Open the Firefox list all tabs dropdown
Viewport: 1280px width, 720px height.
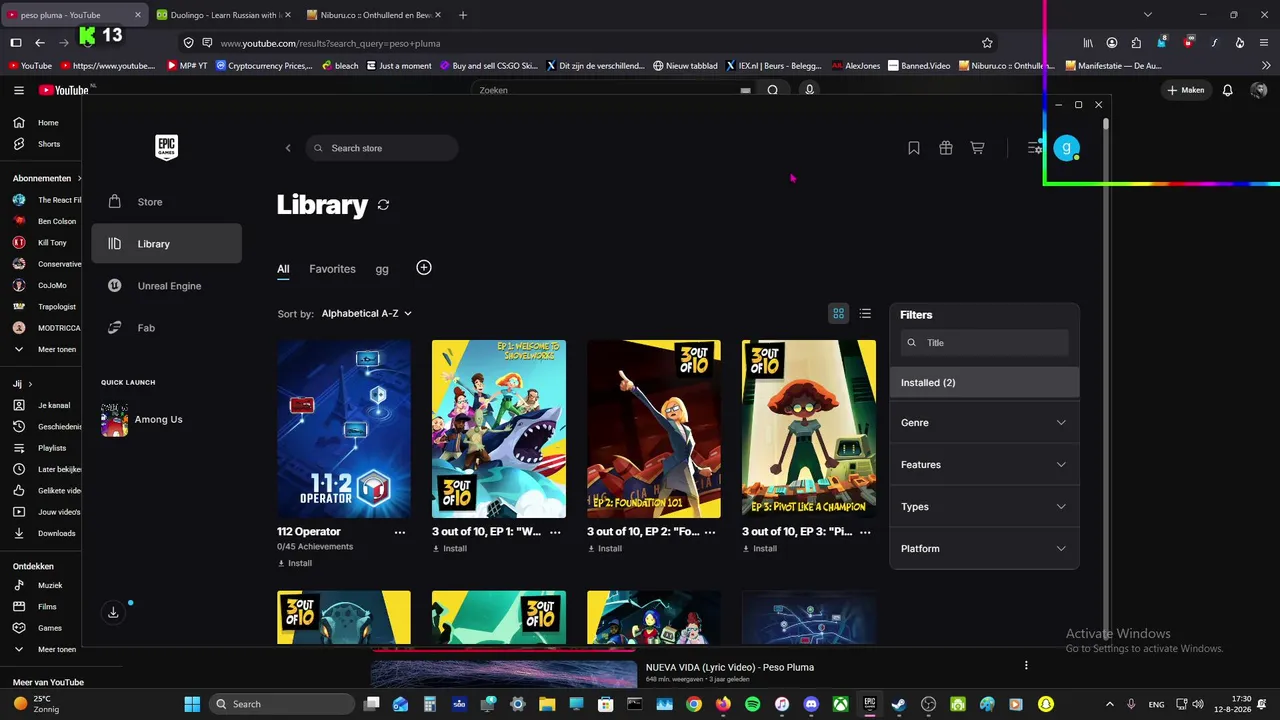coord(1148,15)
